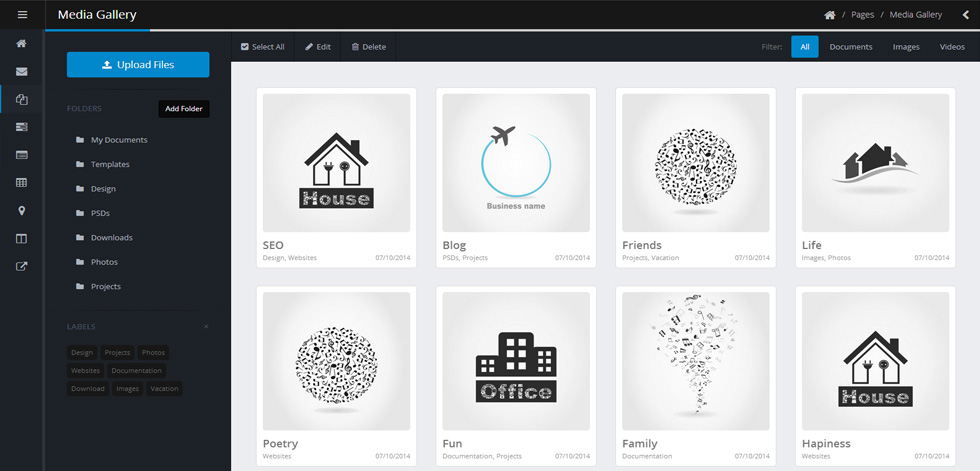This screenshot has height=471, width=980.
Task: Open the Blog airplane thumbnail
Action: 516,163
